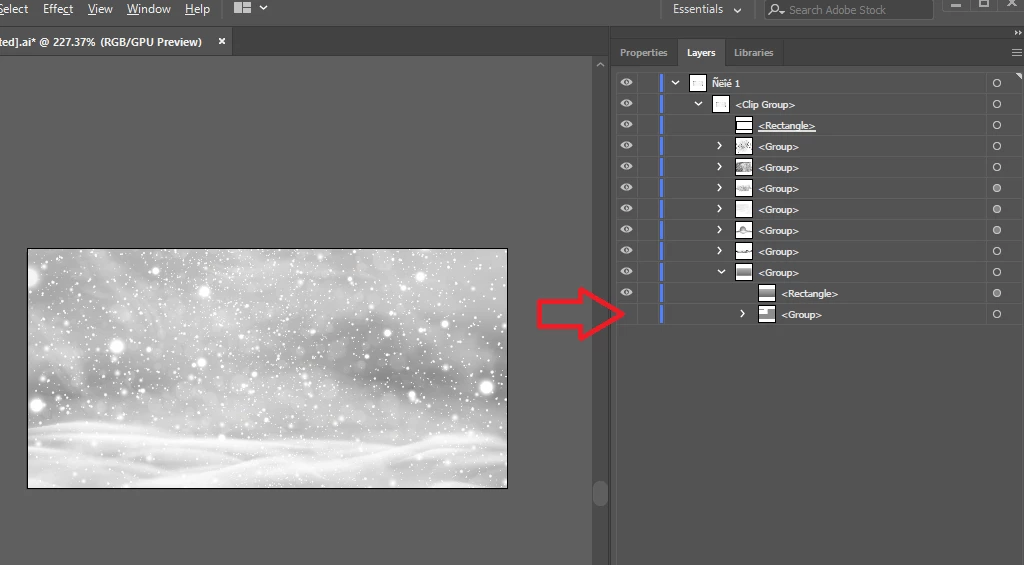Select the Layers tab
Viewport: 1024px width, 565px height.
point(701,52)
